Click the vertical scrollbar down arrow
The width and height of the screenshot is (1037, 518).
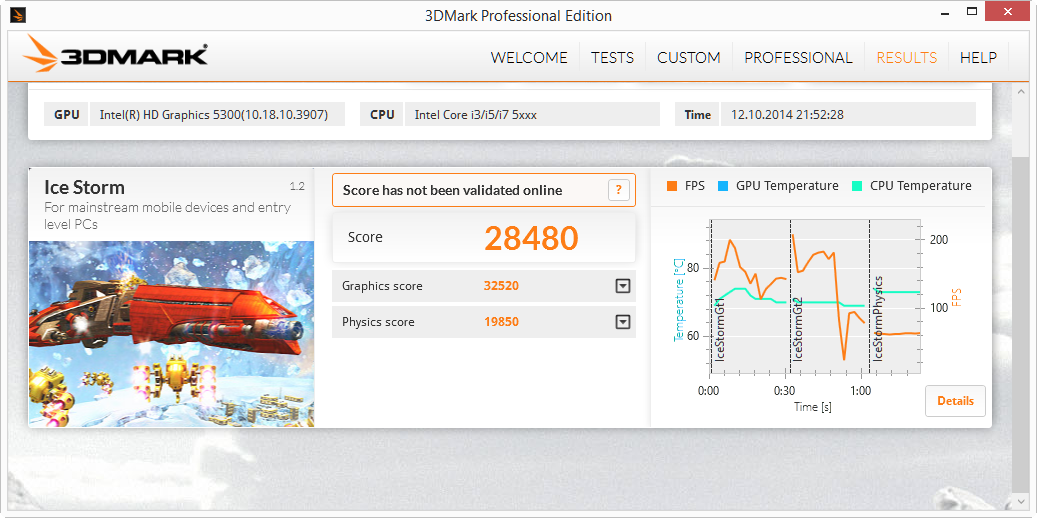[1019, 501]
